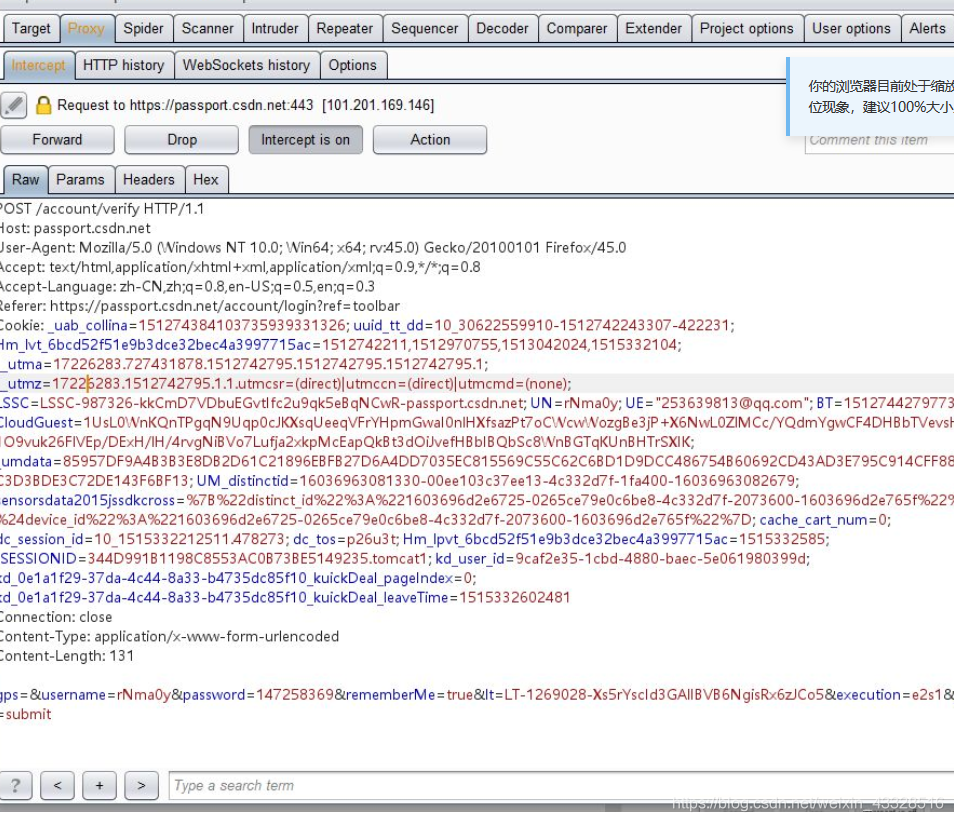The image size is (954, 822).
Task: Drop the intercepted request
Action: (x=181, y=140)
